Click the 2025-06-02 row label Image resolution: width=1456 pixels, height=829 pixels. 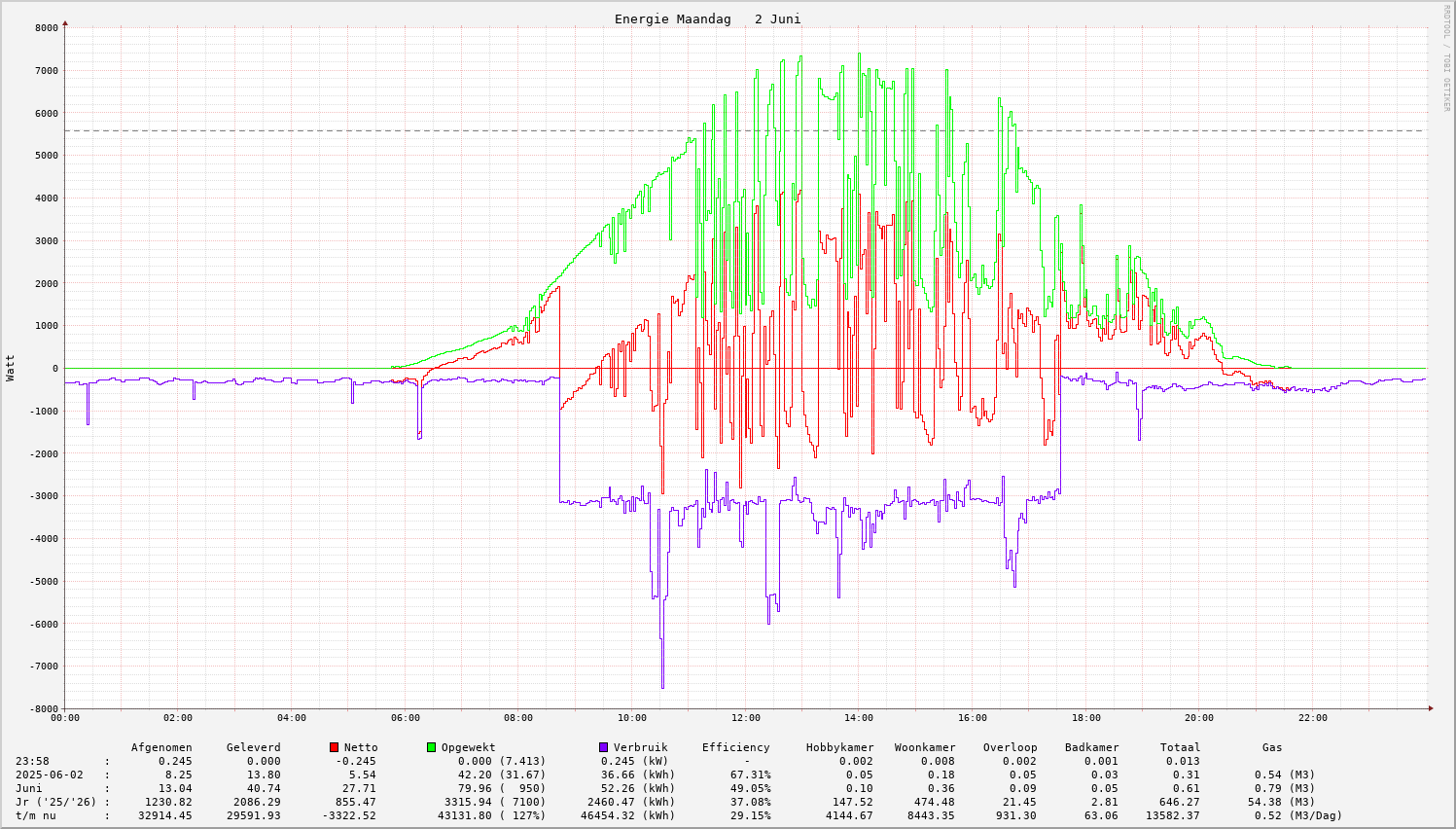[50, 775]
